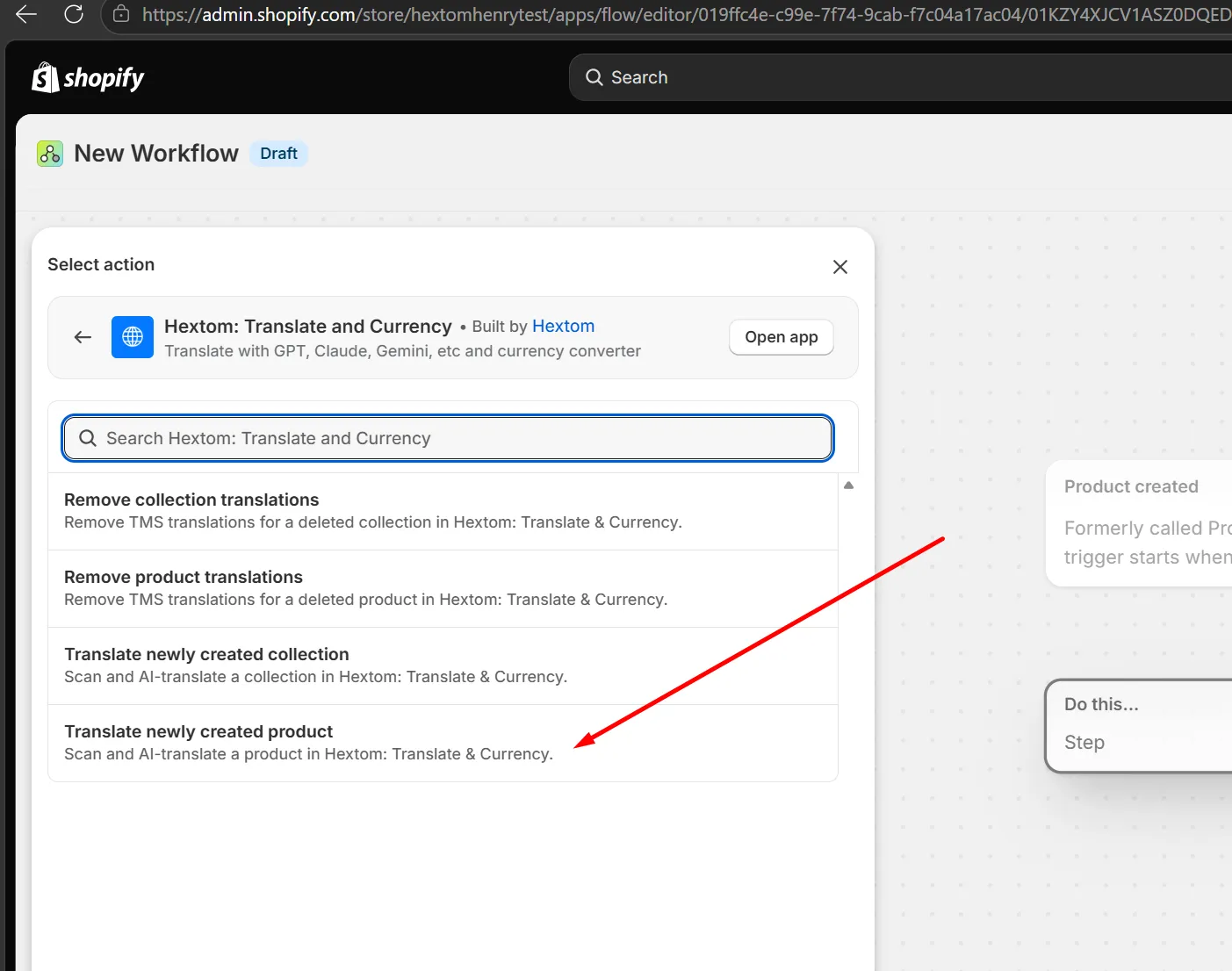Go back using the browser back arrow
The image size is (1232, 971).
click(x=26, y=14)
